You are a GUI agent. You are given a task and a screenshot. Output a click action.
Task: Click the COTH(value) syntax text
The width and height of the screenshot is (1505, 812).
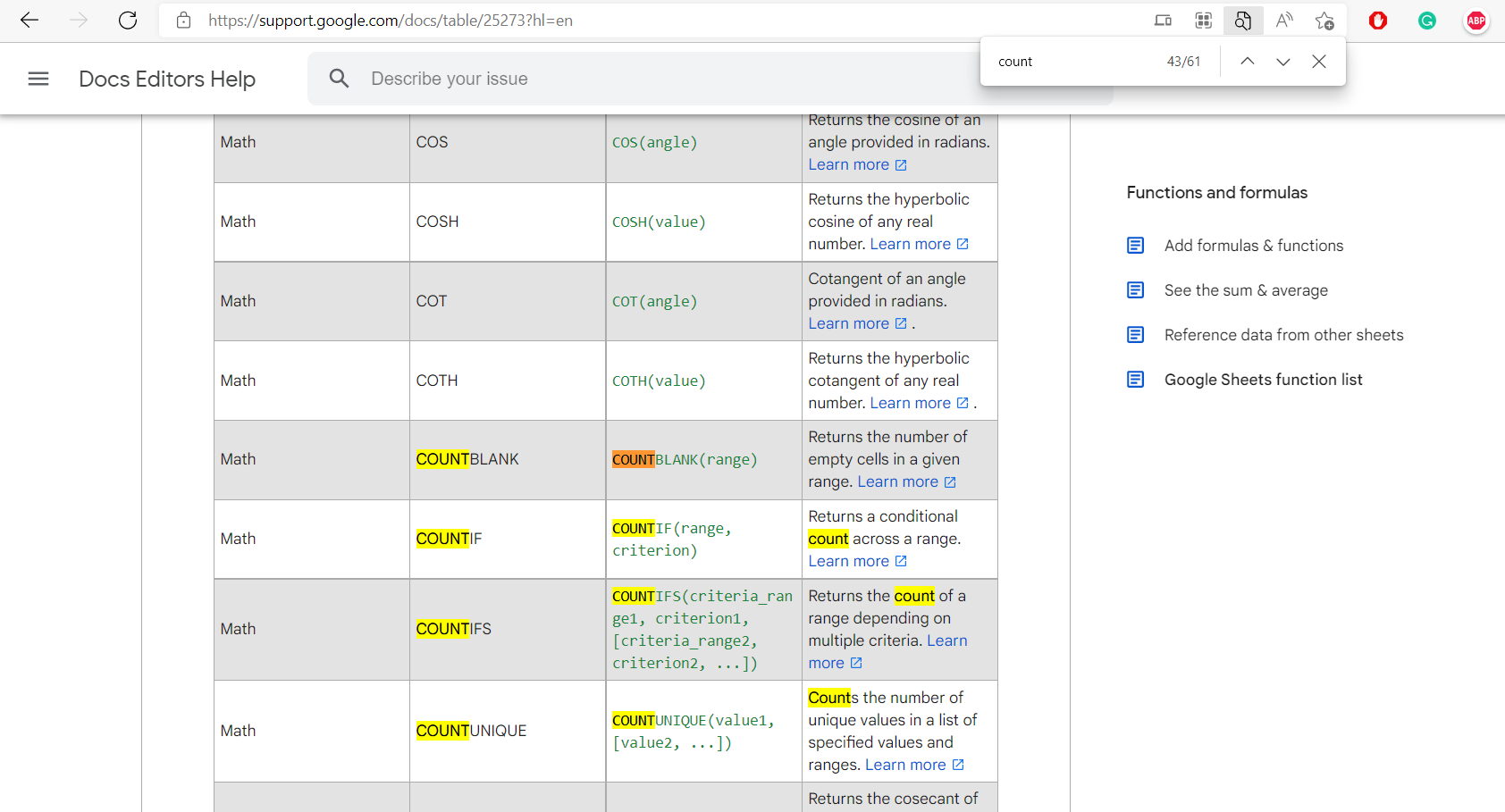point(660,381)
